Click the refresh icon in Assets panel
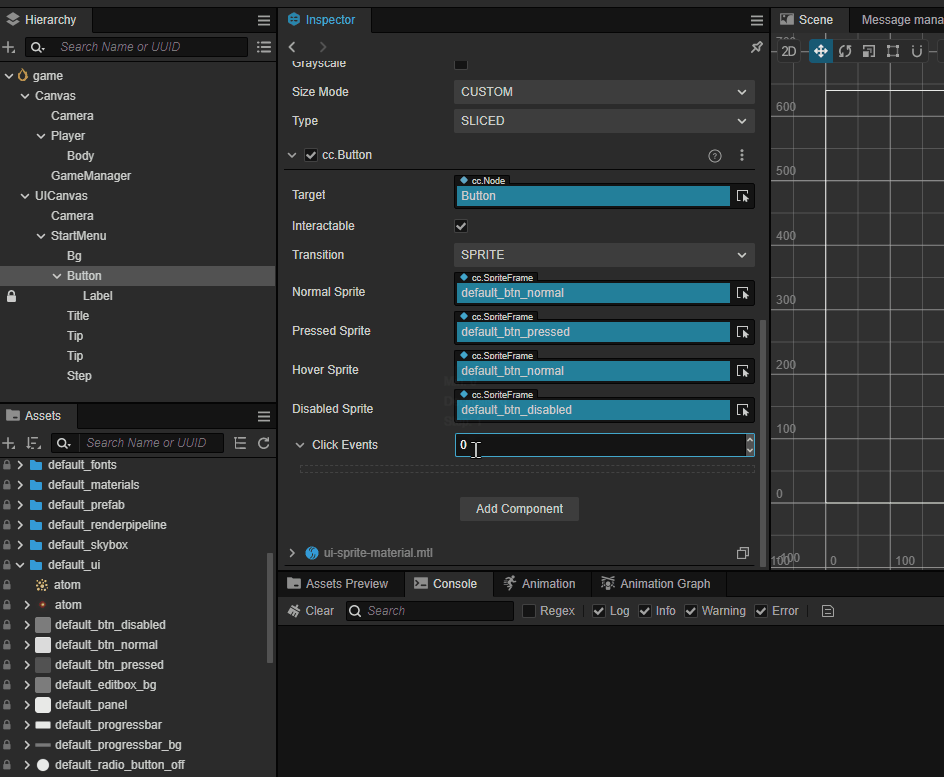The width and height of the screenshot is (944, 777). point(264,443)
